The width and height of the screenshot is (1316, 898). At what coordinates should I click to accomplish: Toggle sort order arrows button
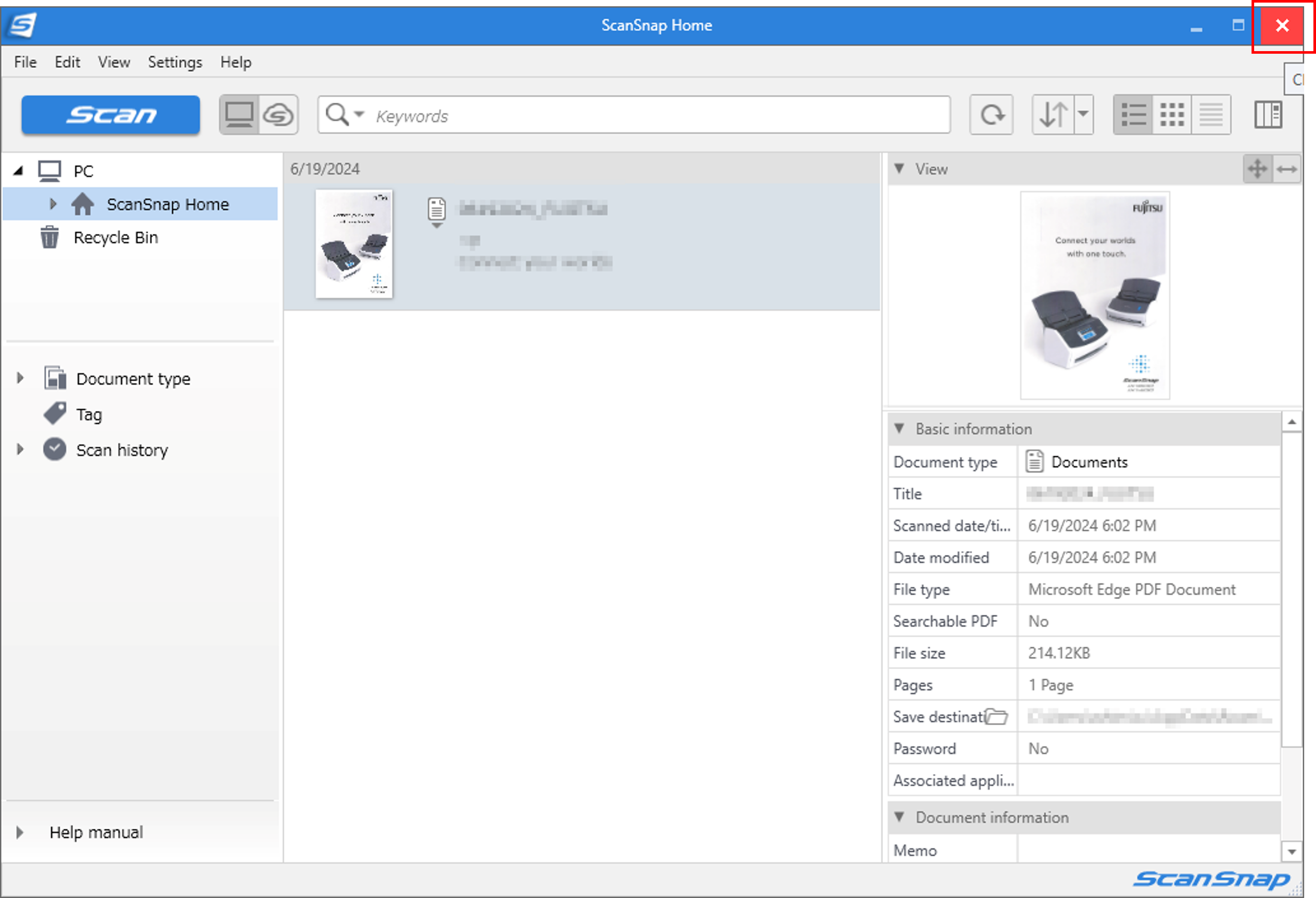click(1053, 115)
